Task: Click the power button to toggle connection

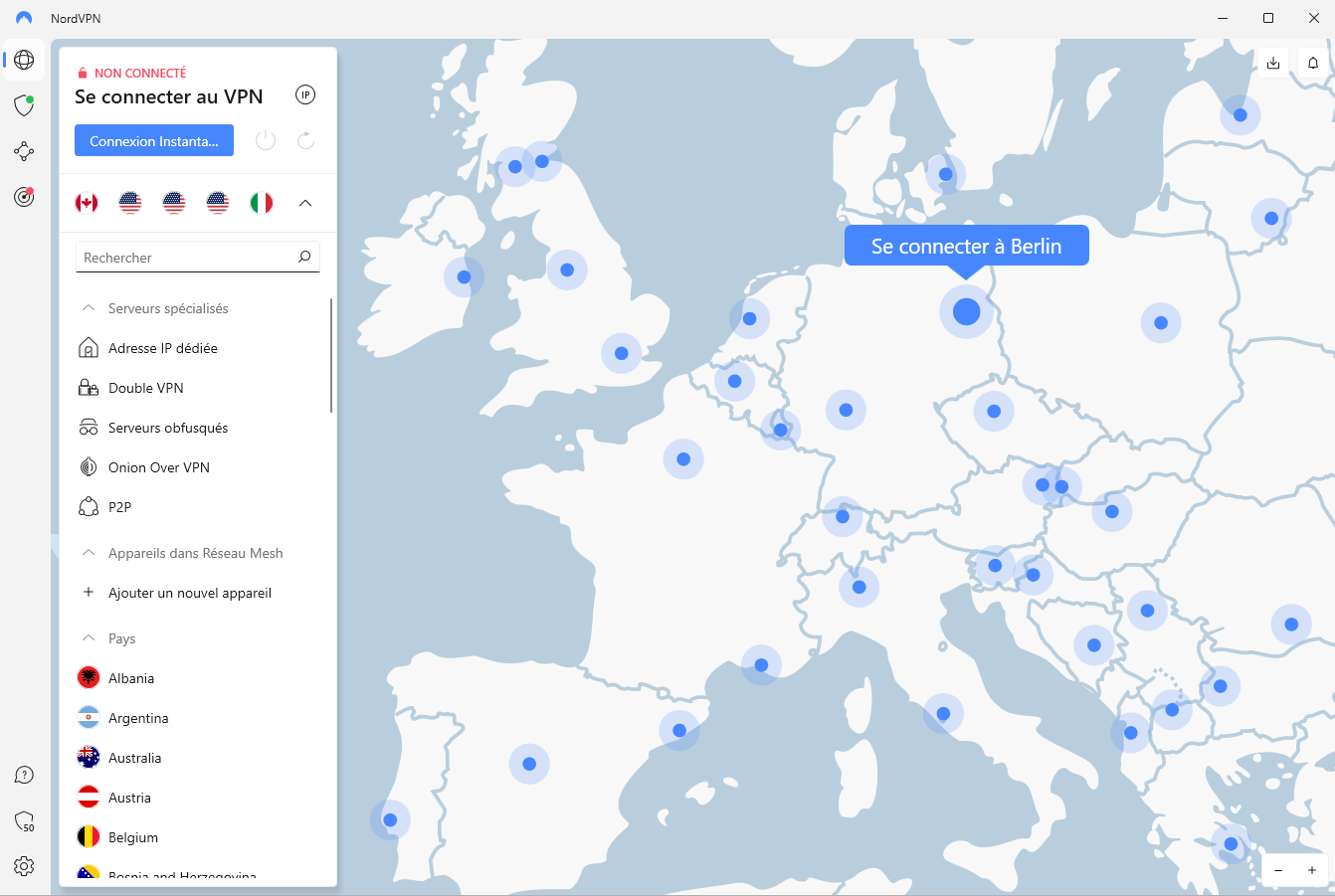Action: (x=266, y=140)
